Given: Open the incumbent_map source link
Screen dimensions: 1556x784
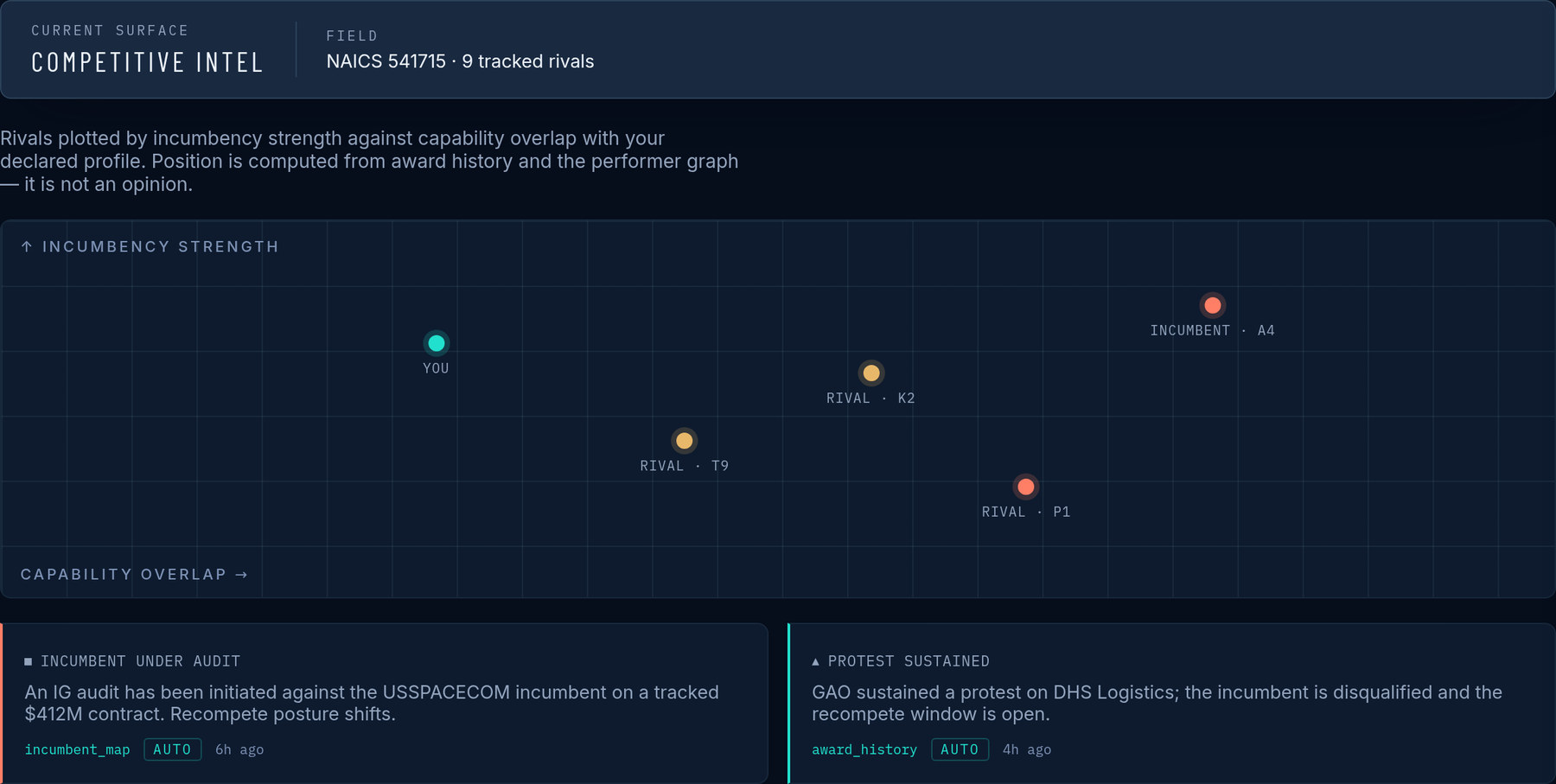Looking at the screenshot, I should pos(77,749).
